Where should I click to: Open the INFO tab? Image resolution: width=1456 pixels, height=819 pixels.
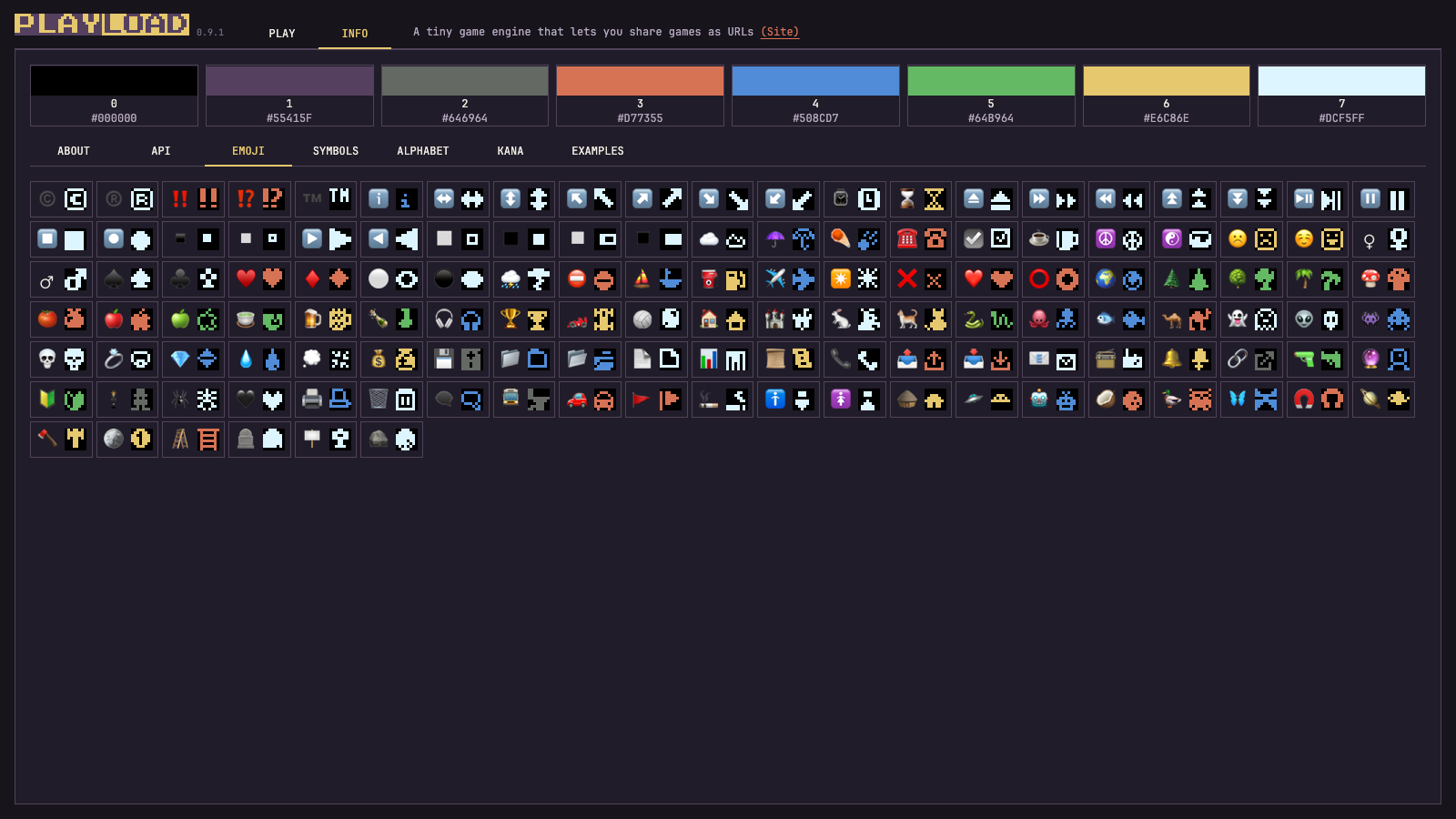pos(355,34)
